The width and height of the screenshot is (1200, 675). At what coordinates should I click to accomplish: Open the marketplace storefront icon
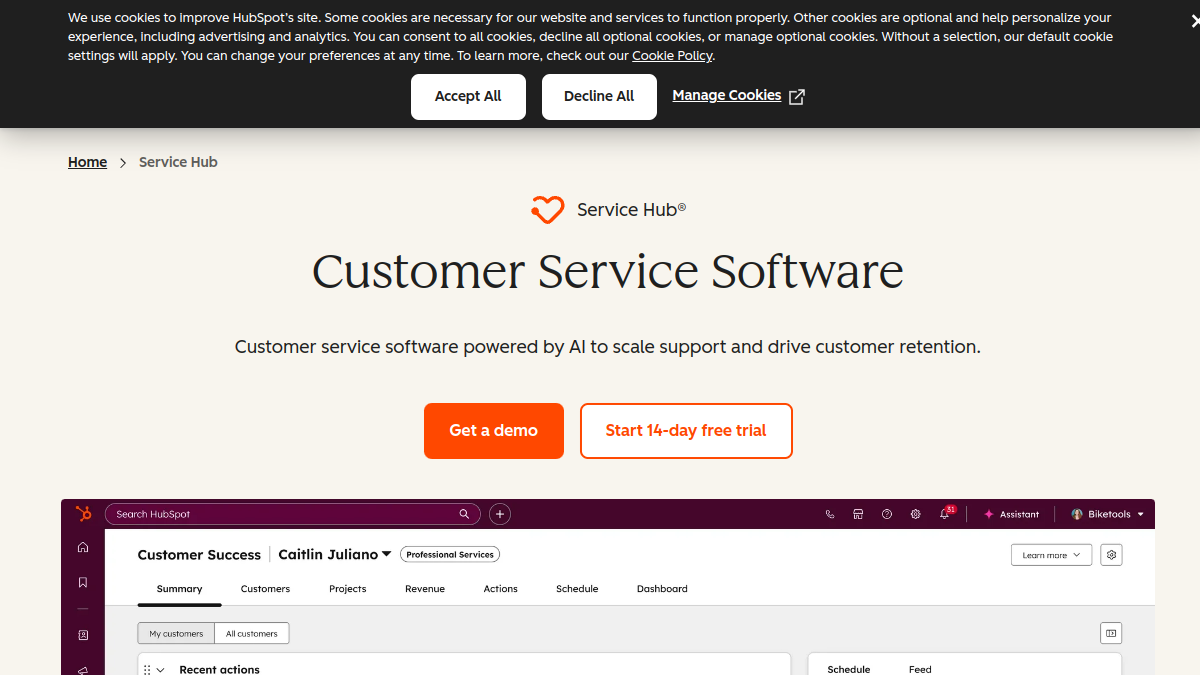(858, 514)
